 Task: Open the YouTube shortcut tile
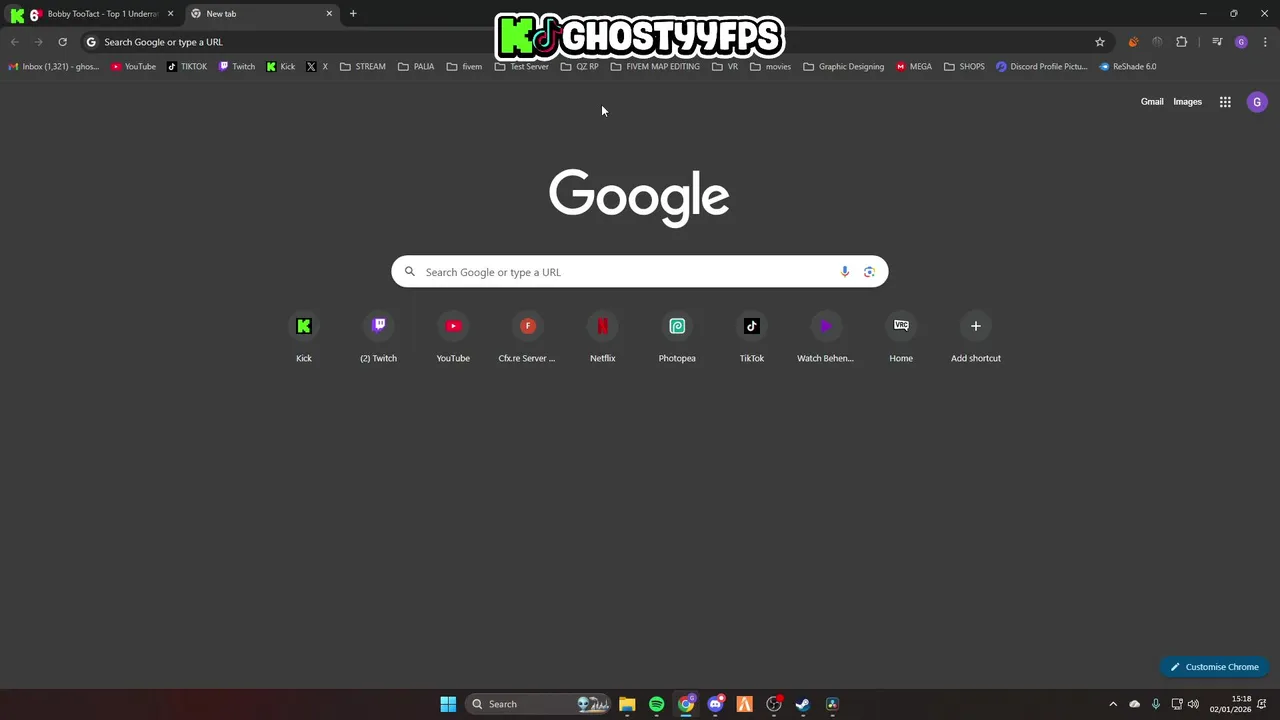[453, 338]
